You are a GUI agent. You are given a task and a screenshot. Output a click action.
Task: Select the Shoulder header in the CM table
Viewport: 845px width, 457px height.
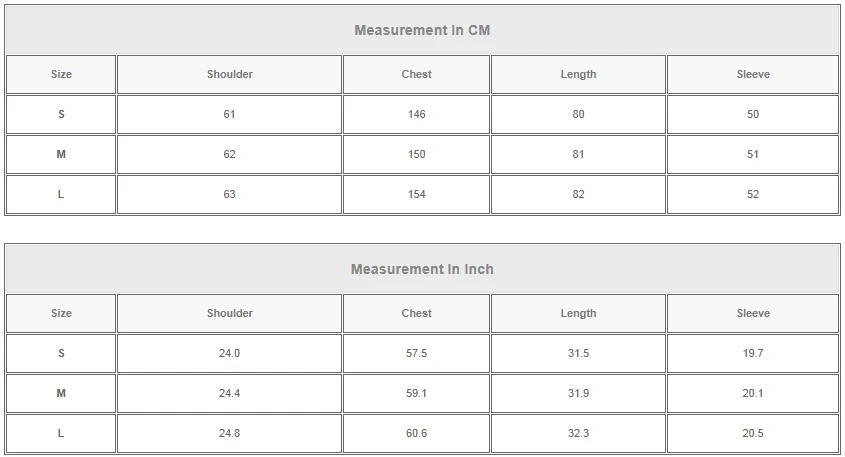230,74
